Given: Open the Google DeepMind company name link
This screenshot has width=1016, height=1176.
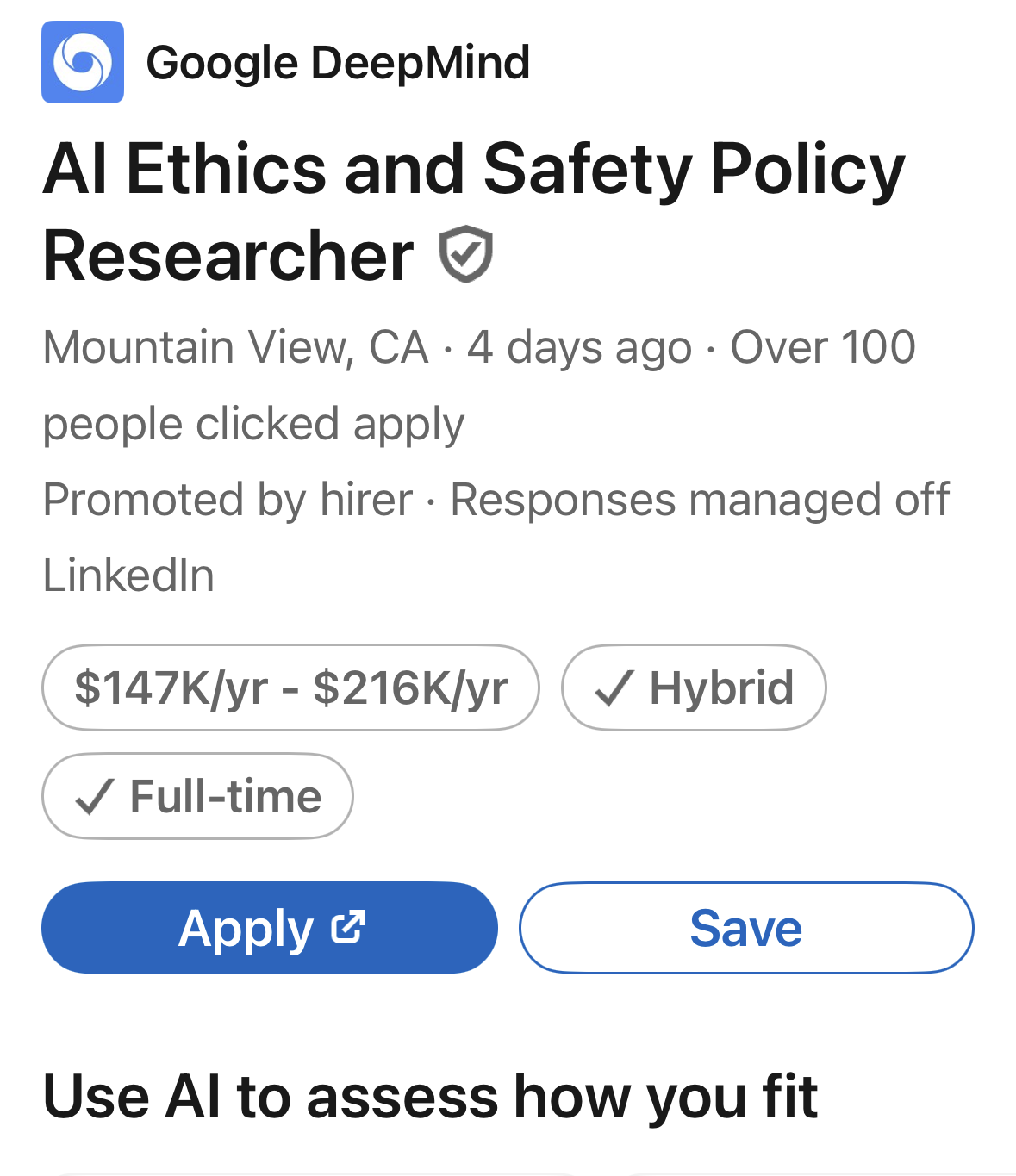Looking at the screenshot, I should point(338,63).
